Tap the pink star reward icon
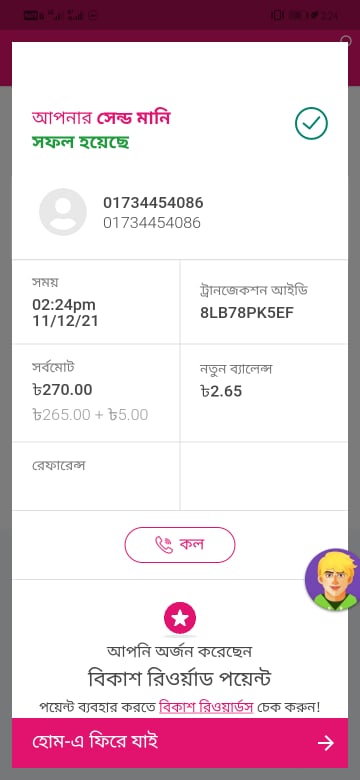 (x=180, y=617)
